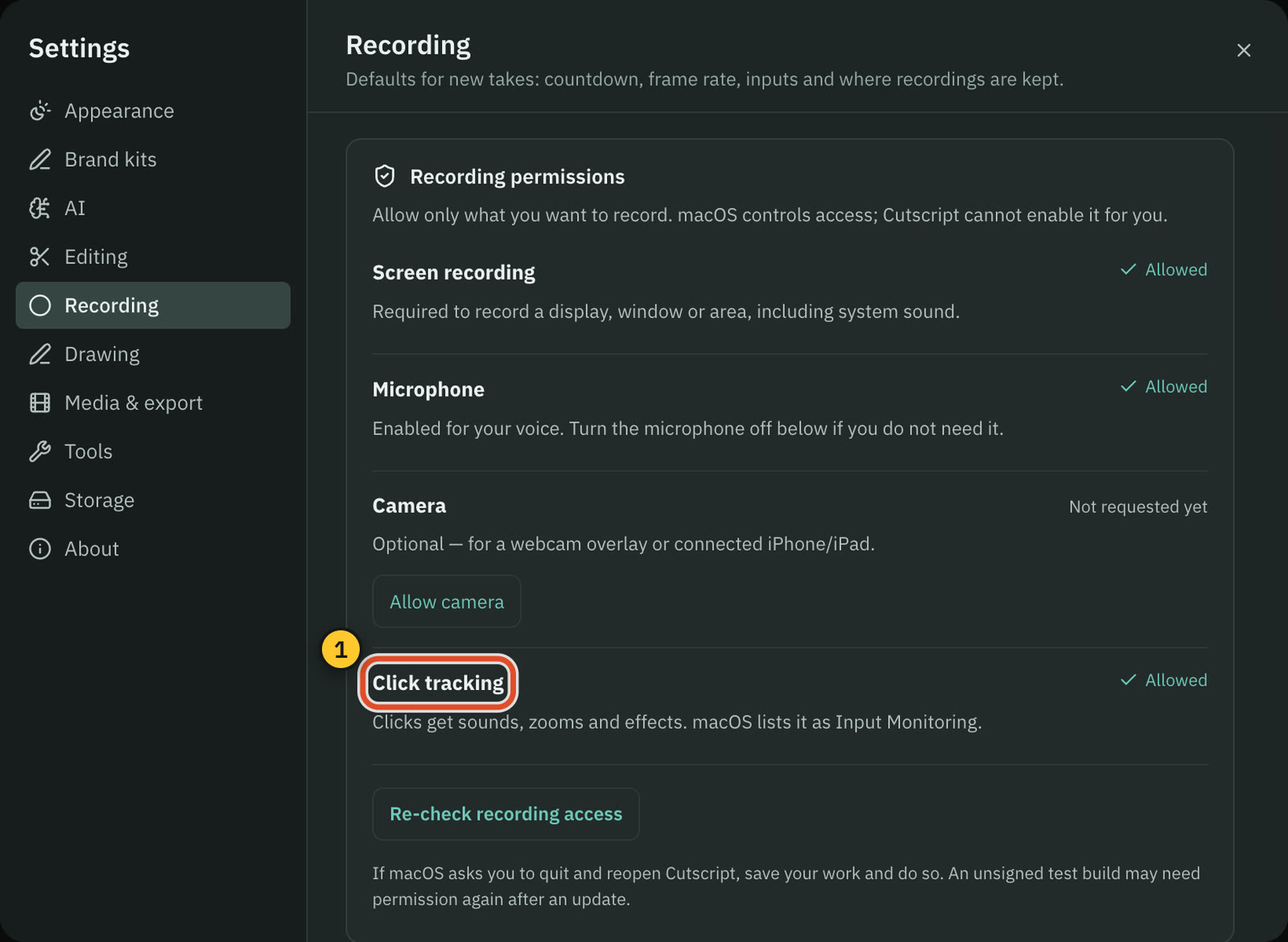
Task: Click the Camera heading
Action: 409,506
